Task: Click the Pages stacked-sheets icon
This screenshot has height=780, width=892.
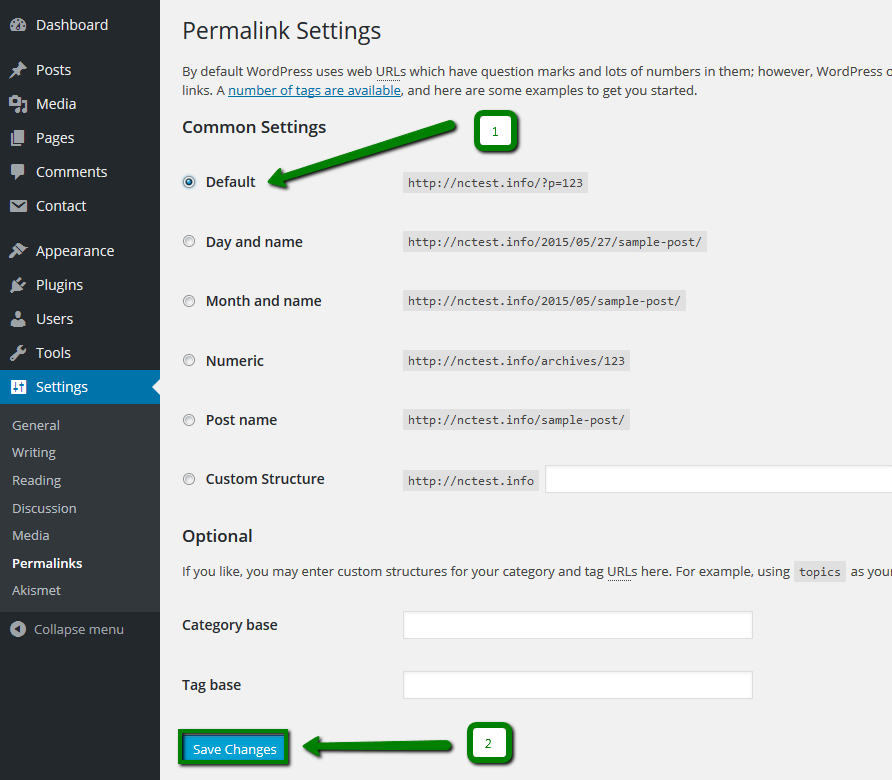Action: tap(18, 138)
